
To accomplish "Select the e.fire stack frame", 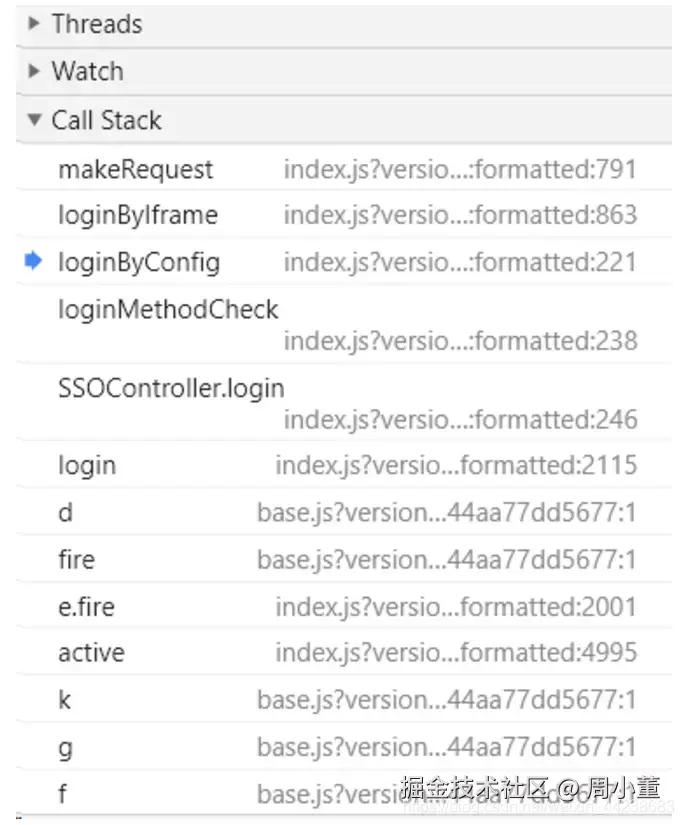I will (84, 606).
